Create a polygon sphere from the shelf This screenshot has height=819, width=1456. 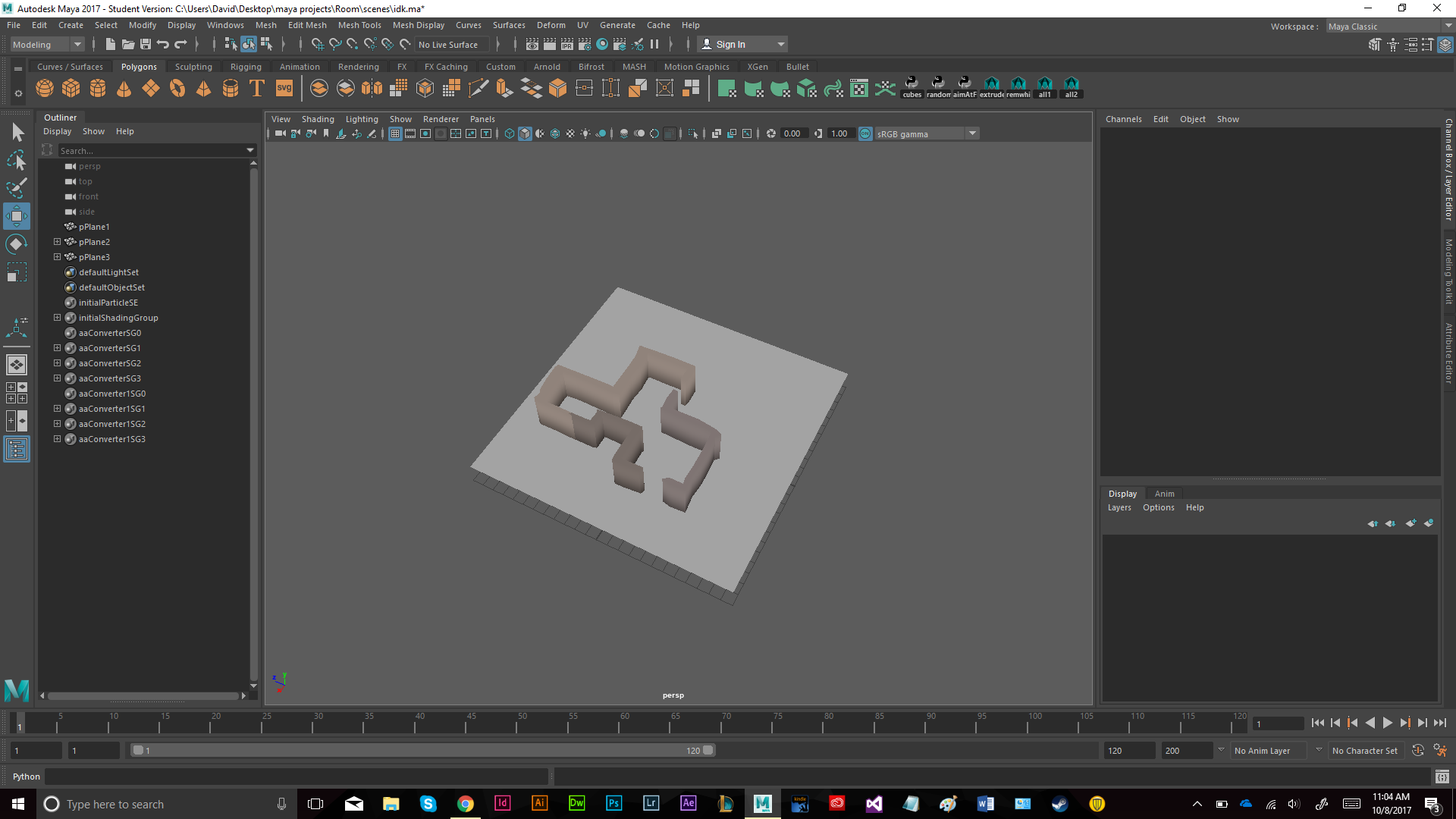pyautogui.click(x=45, y=89)
